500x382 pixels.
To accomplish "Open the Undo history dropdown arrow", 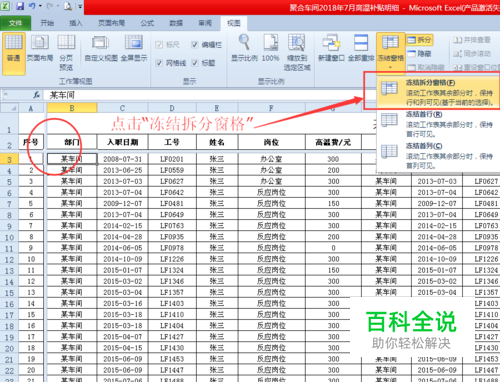I will point(40,6).
